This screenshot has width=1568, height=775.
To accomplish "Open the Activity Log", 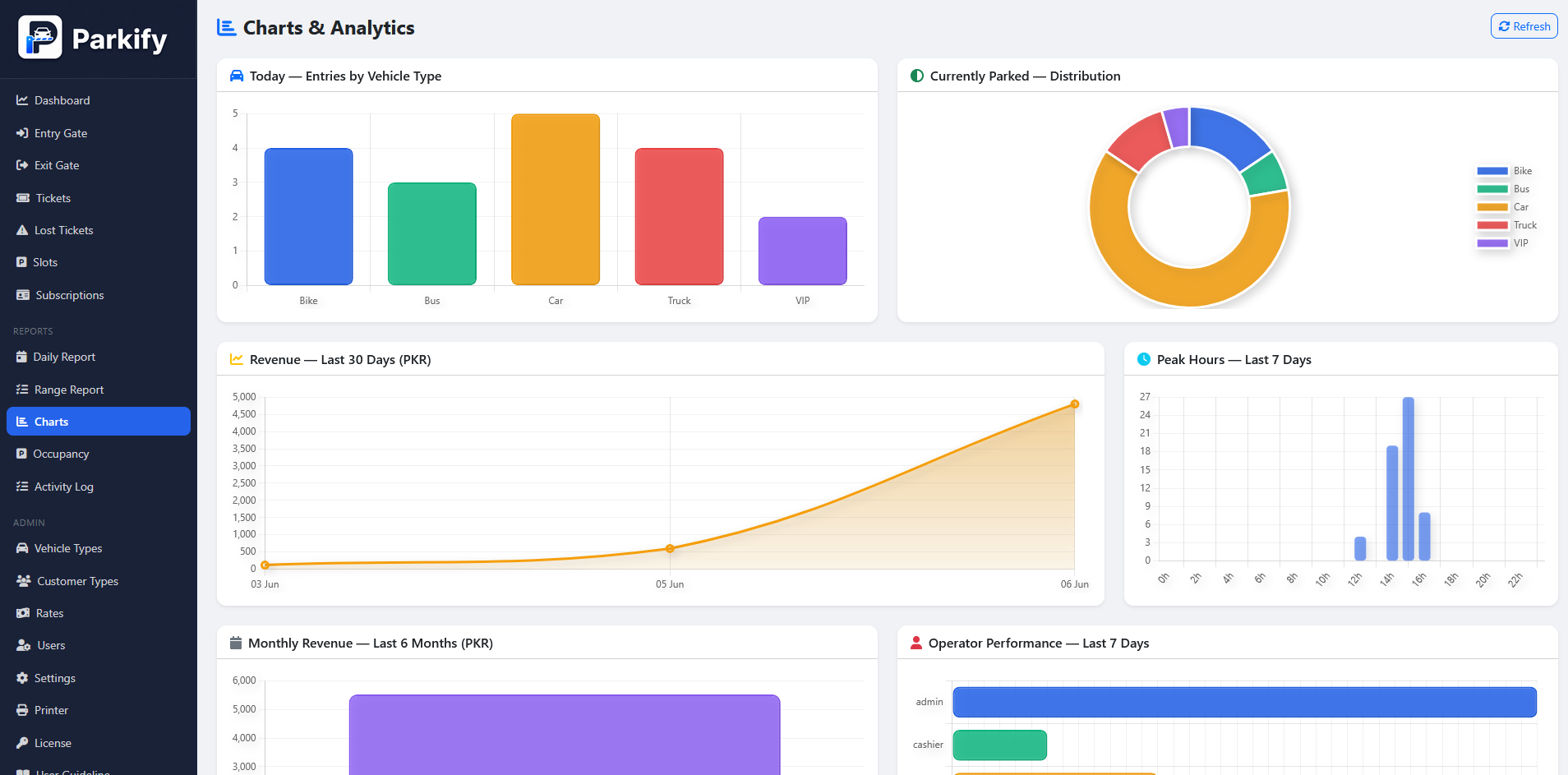I will click(x=99, y=487).
